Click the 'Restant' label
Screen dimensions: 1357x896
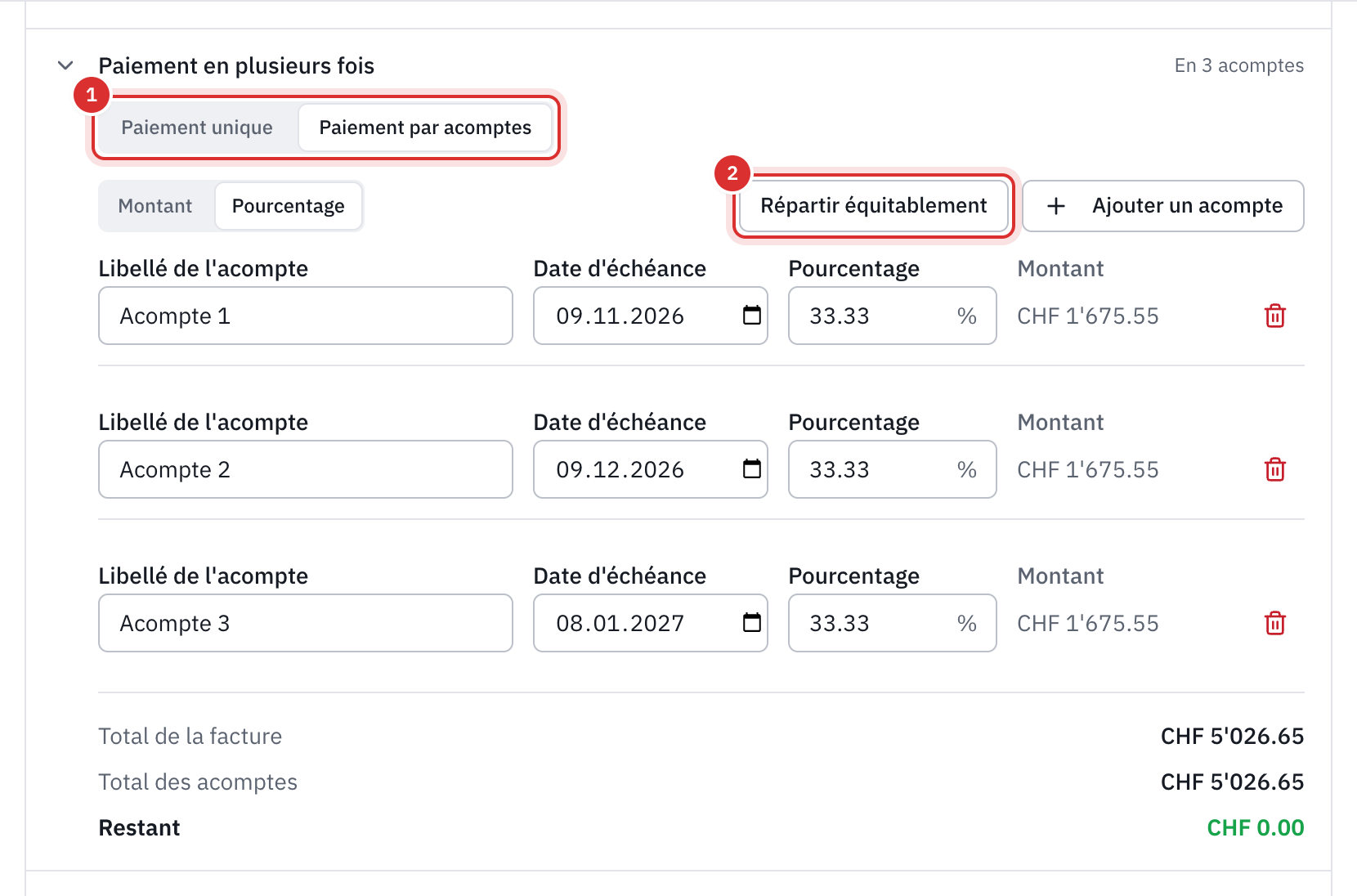(139, 827)
